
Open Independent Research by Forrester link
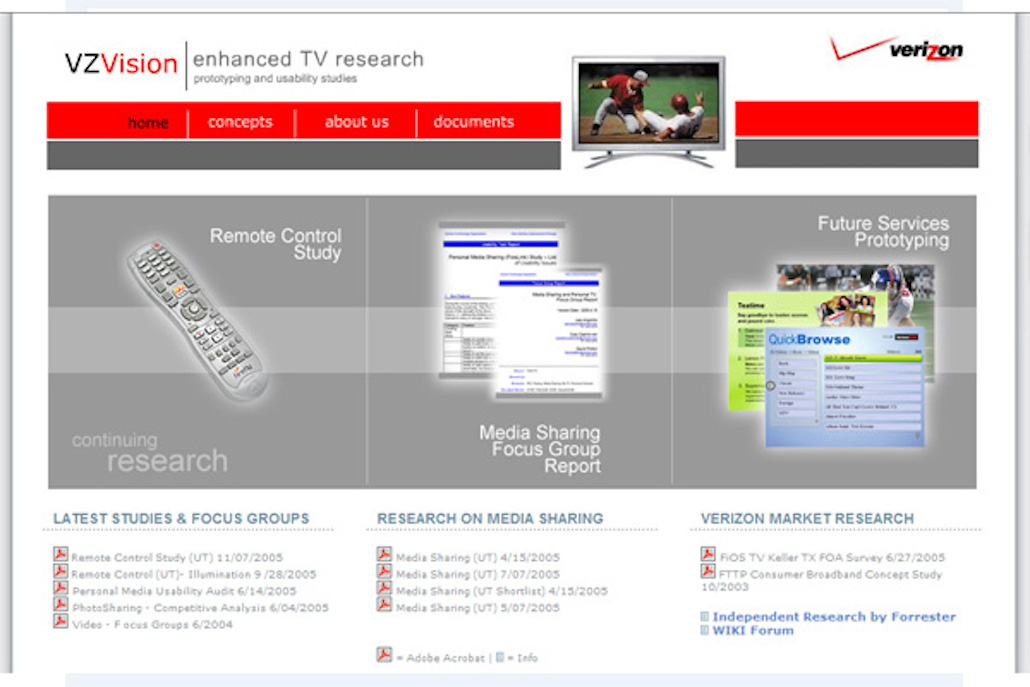(834, 617)
